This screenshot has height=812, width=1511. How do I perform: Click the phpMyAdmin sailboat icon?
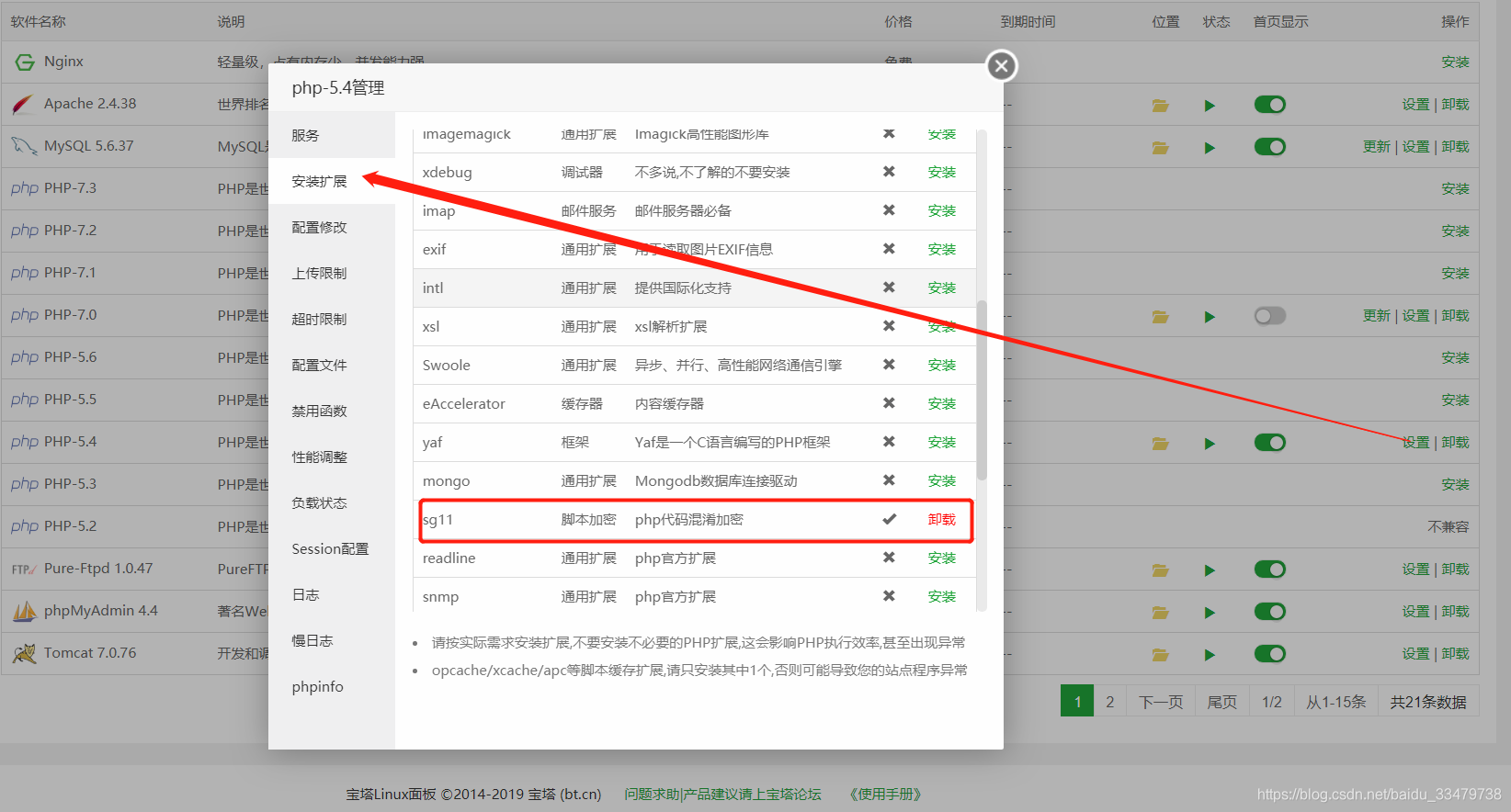(x=25, y=611)
